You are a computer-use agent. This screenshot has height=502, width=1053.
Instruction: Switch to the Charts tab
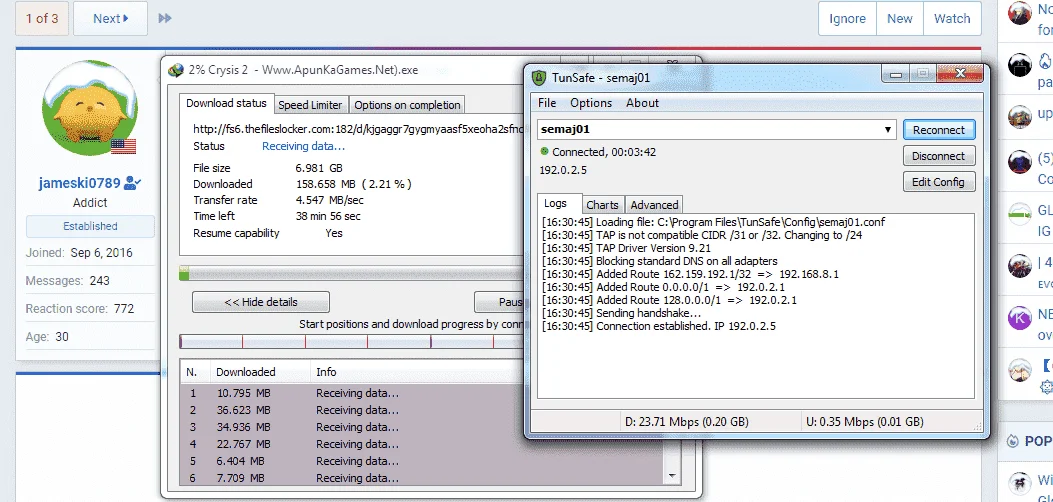(x=602, y=205)
